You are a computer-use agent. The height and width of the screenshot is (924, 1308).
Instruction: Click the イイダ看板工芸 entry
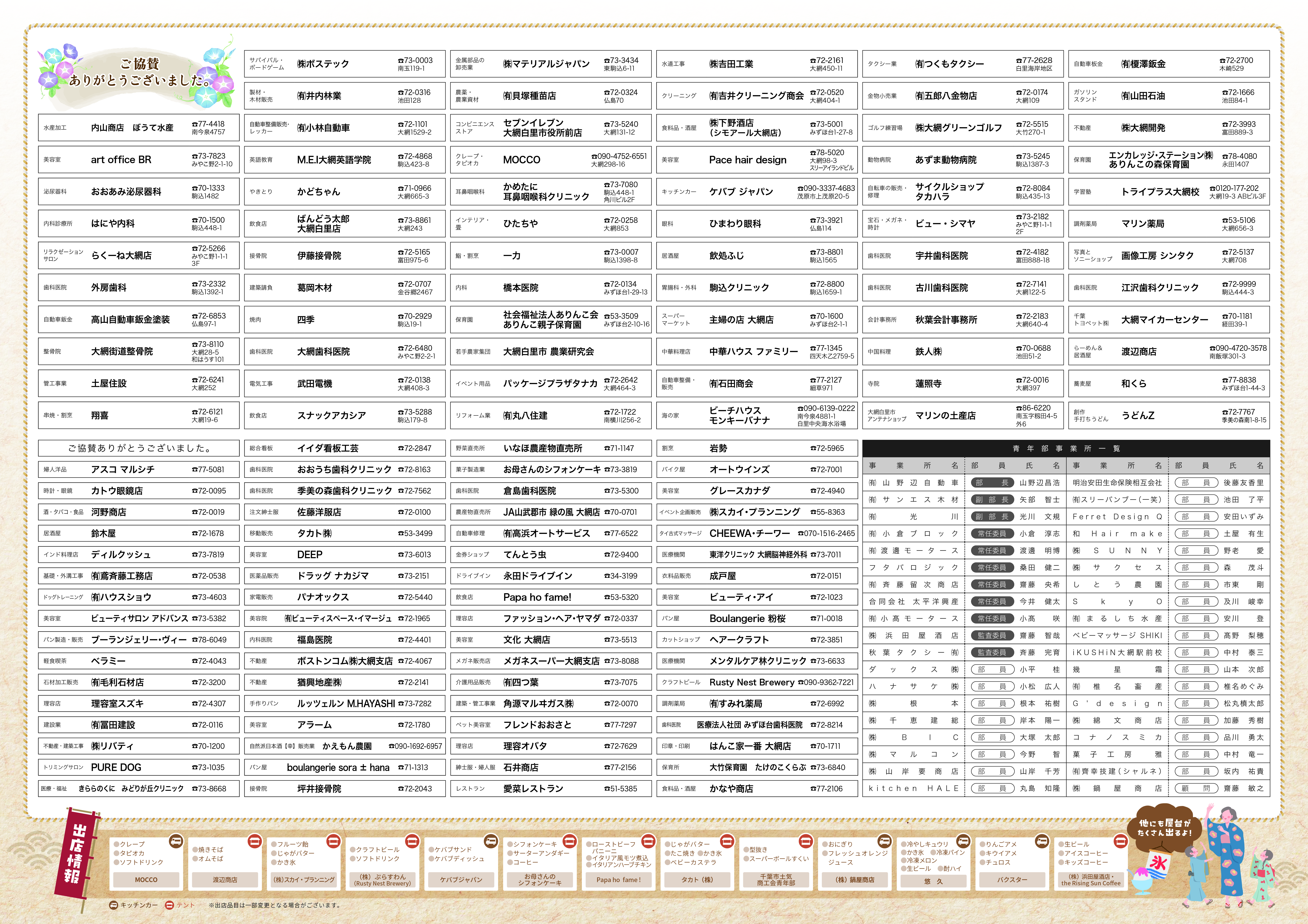(x=345, y=448)
